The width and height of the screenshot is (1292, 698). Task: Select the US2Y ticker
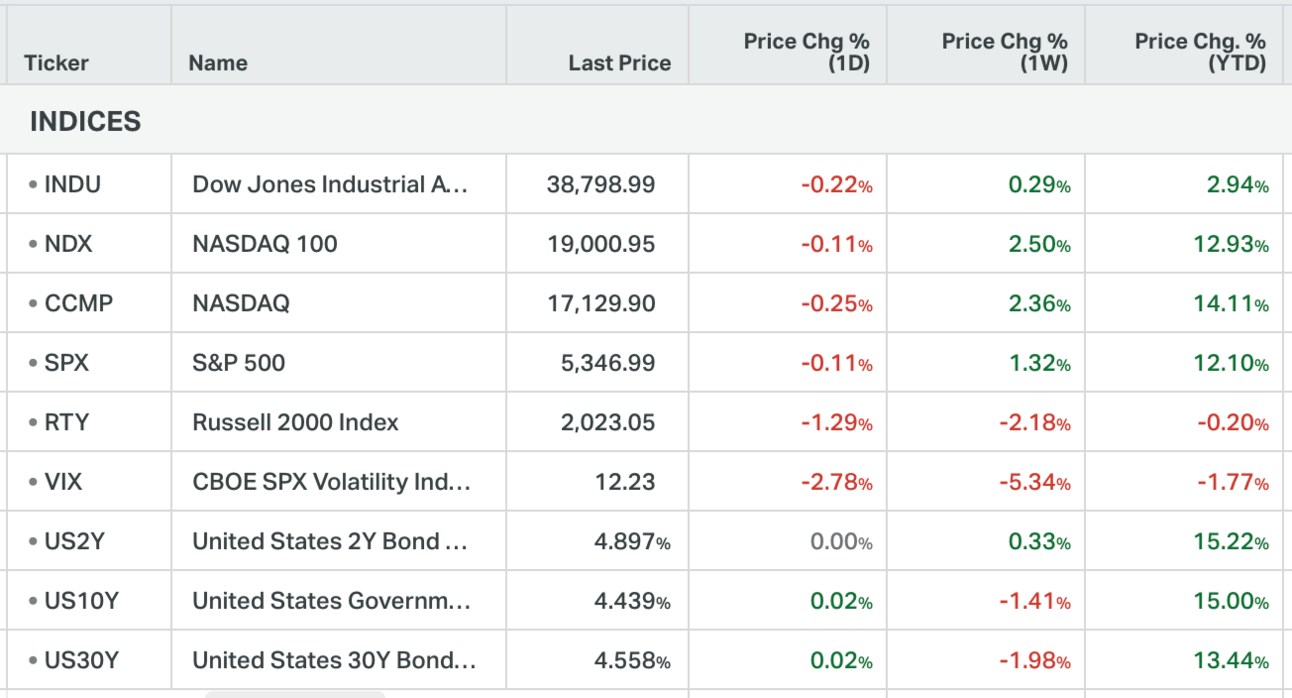[x=74, y=542]
